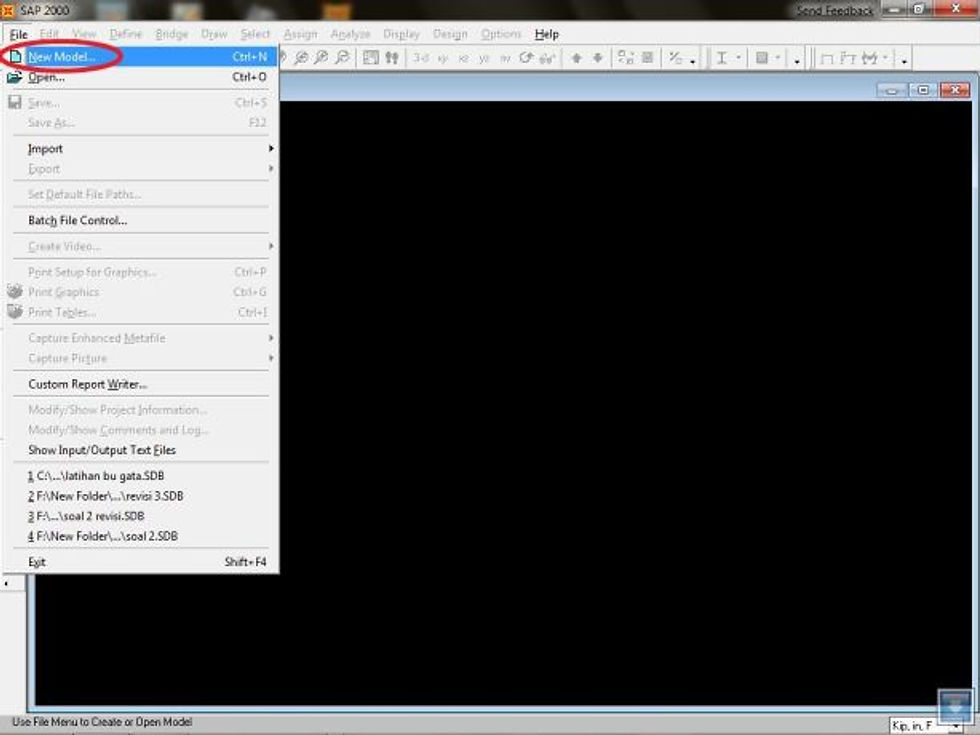Screen dimensions: 980x735
Task: Toggle the perspective glasses icon
Action: click(x=547, y=58)
